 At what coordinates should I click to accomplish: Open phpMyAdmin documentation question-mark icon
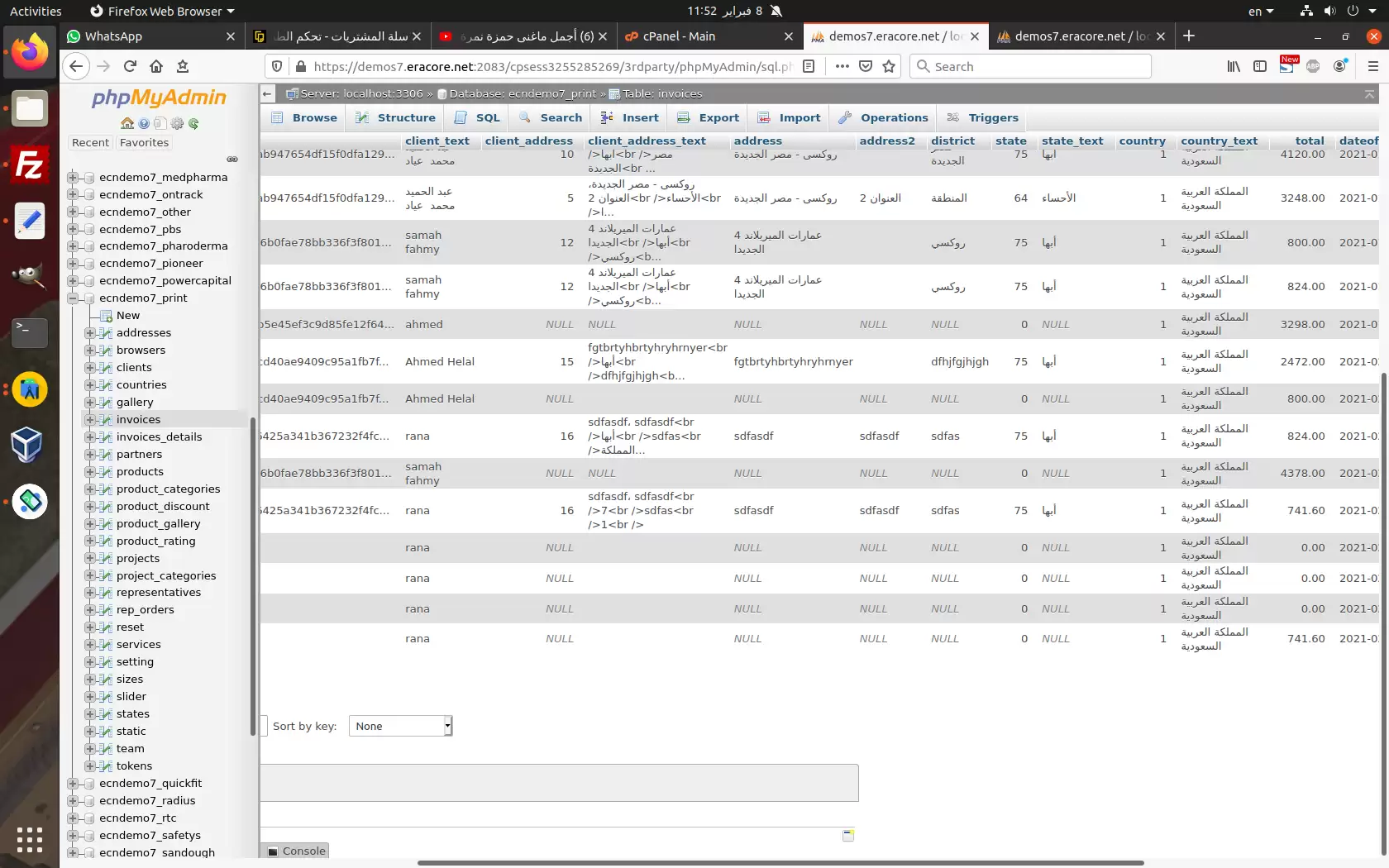click(144, 124)
